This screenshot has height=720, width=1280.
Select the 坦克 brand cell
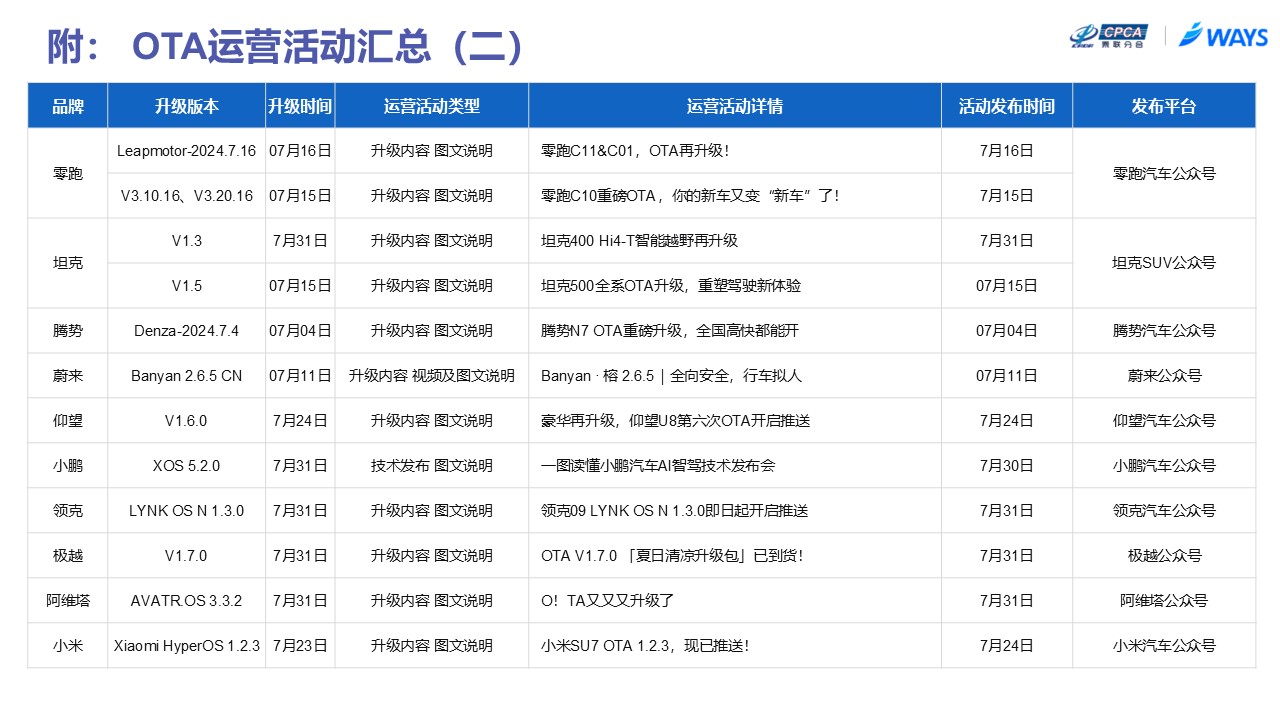[x=68, y=263]
